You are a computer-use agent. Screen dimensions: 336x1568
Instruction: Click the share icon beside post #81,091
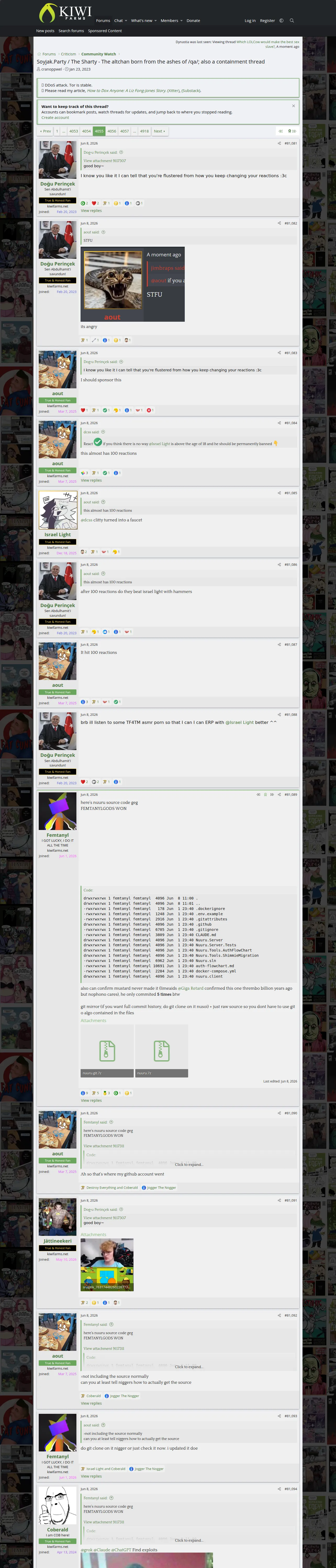[x=279, y=1200]
